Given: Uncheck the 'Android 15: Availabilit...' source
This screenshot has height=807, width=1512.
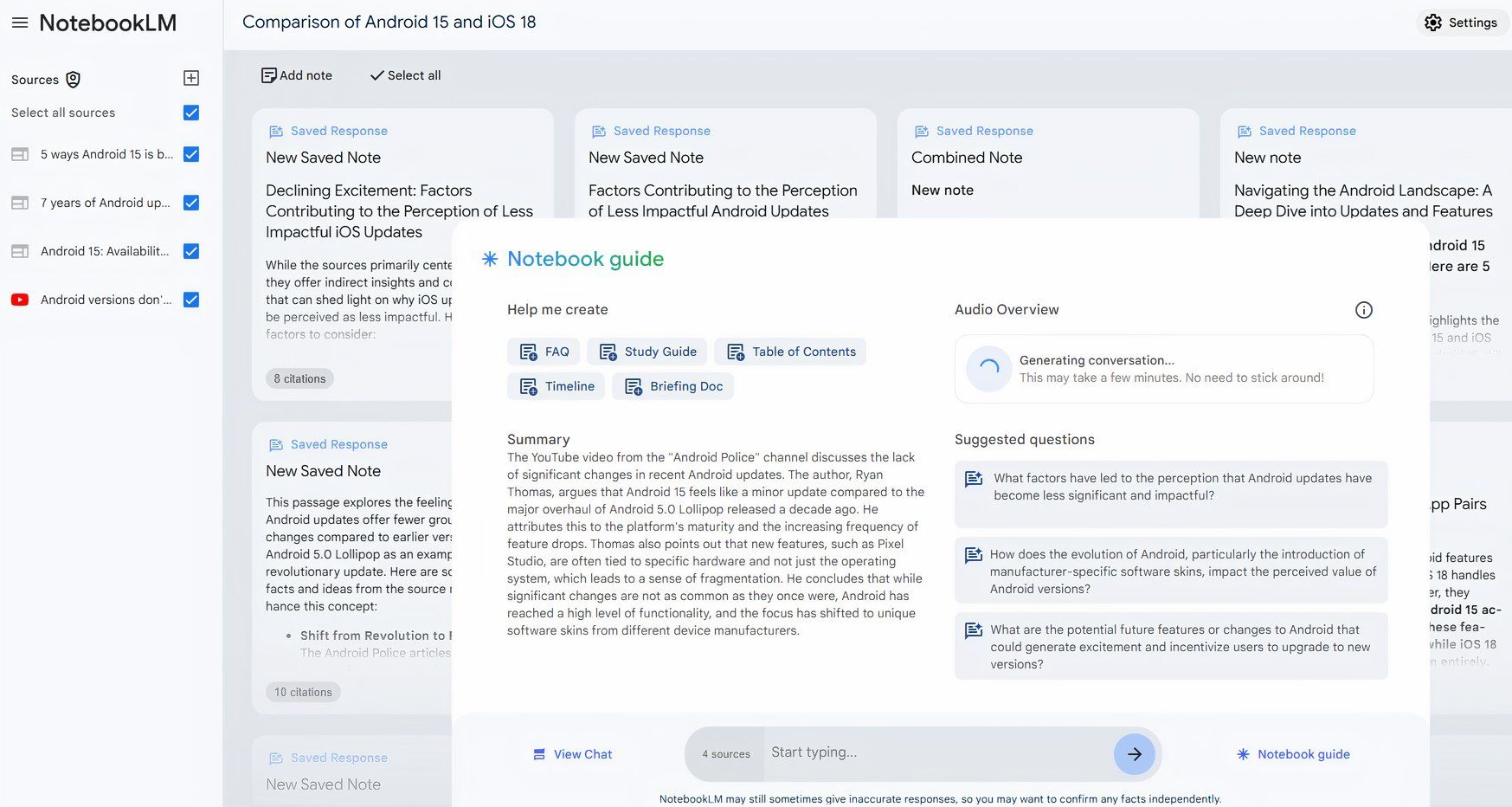Looking at the screenshot, I should pos(191,251).
